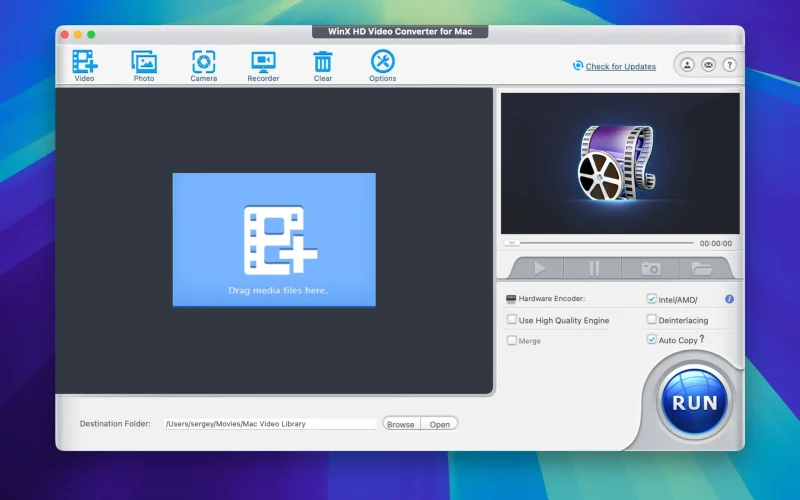The height and width of the screenshot is (500, 800).
Task: Add a video with the Video icon
Action: coord(84,65)
